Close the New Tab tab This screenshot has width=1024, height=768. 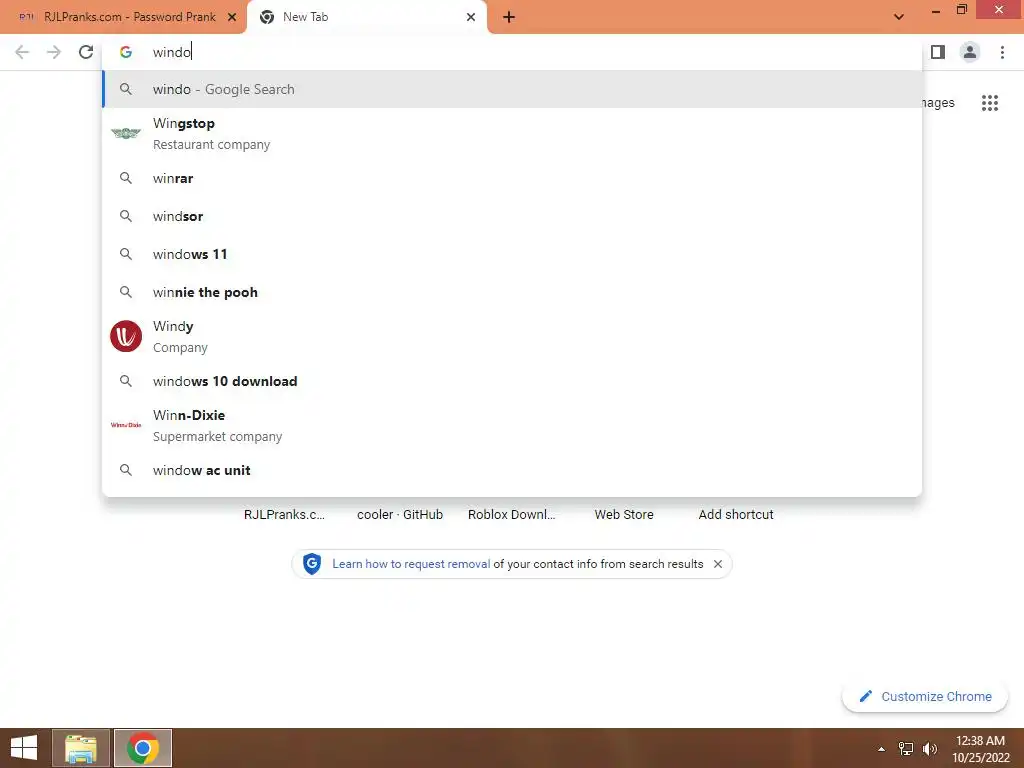coord(471,17)
